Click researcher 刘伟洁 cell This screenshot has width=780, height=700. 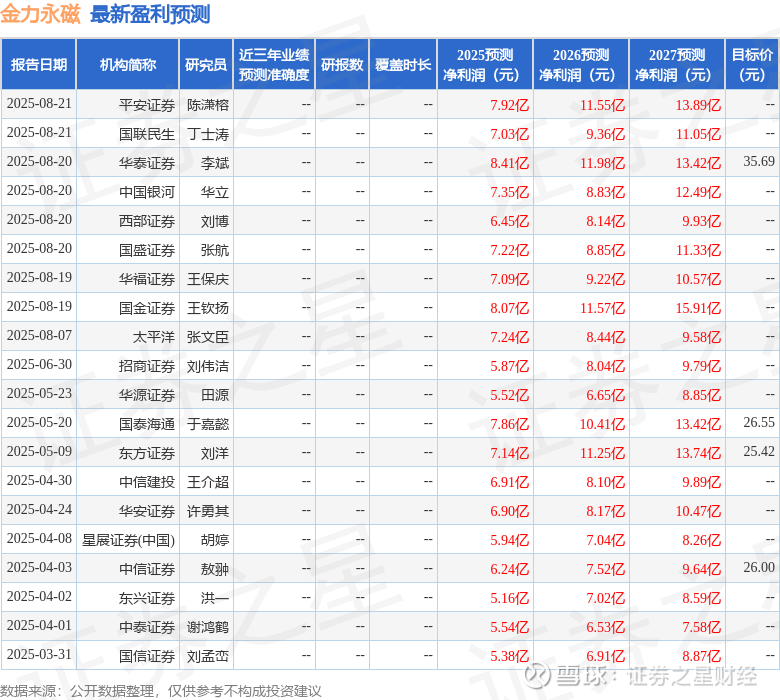[208, 366]
